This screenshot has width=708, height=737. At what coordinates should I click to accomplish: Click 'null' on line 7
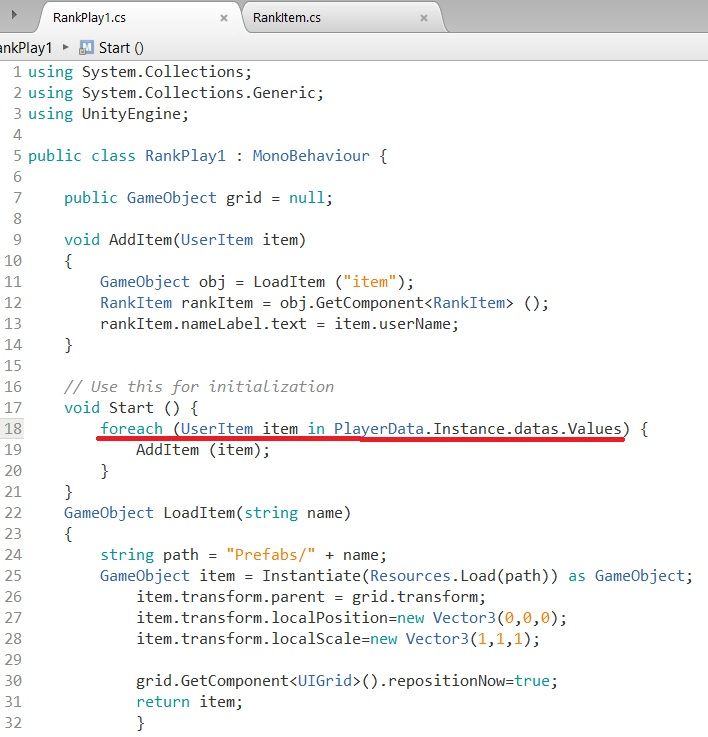[x=307, y=198]
